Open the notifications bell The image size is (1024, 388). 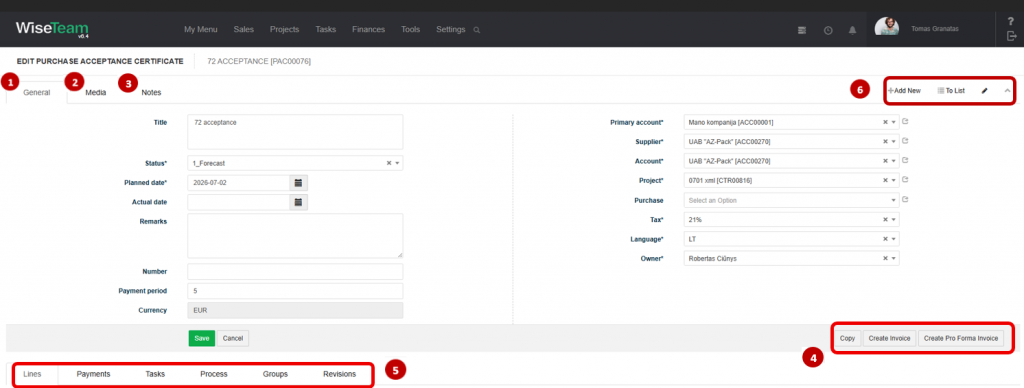[x=852, y=30]
